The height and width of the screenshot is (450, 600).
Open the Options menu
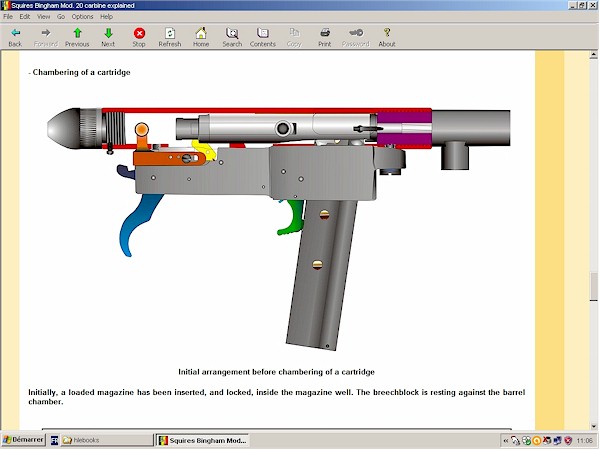82,16
